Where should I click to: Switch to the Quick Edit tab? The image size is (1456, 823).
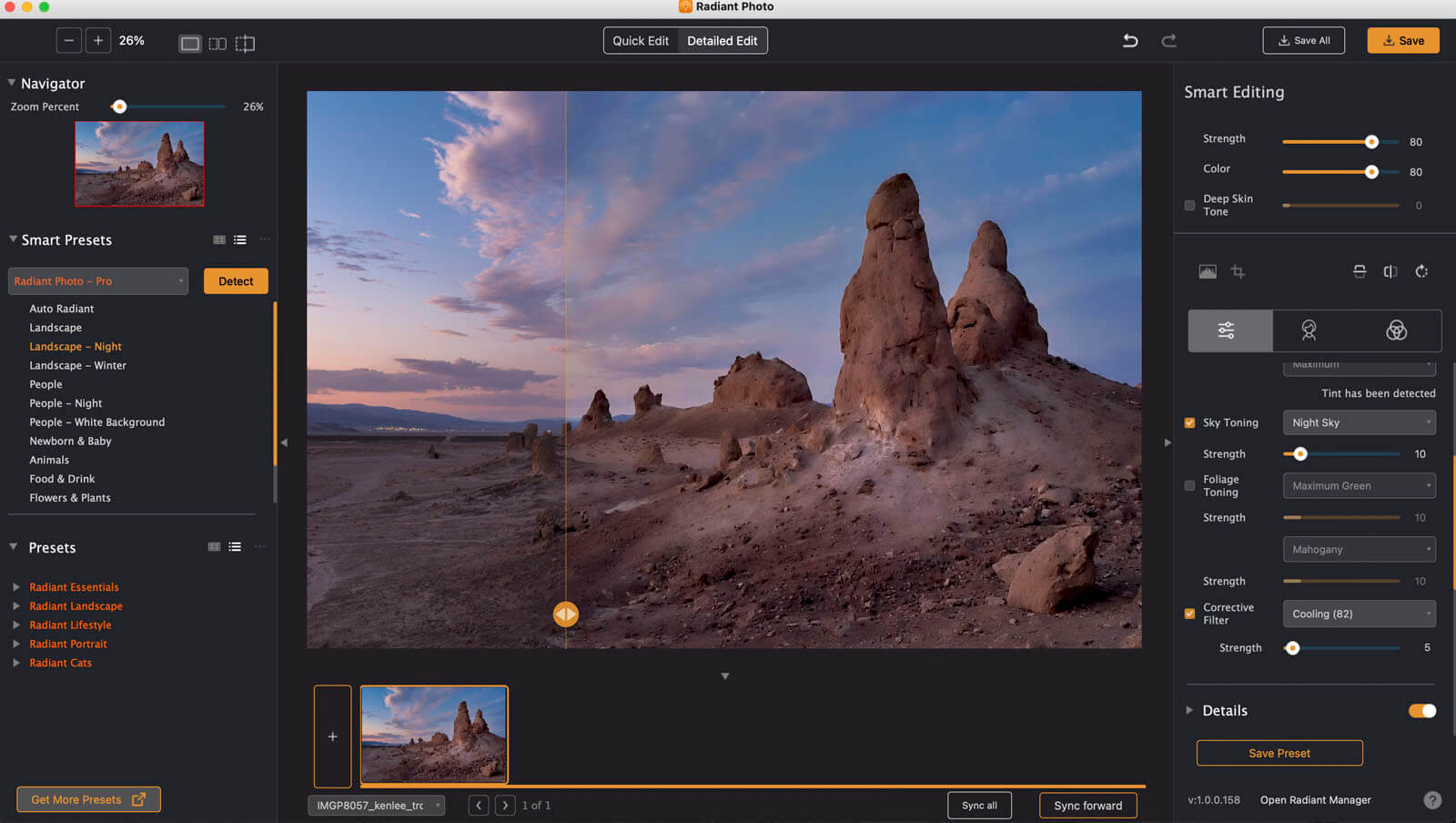click(641, 41)
